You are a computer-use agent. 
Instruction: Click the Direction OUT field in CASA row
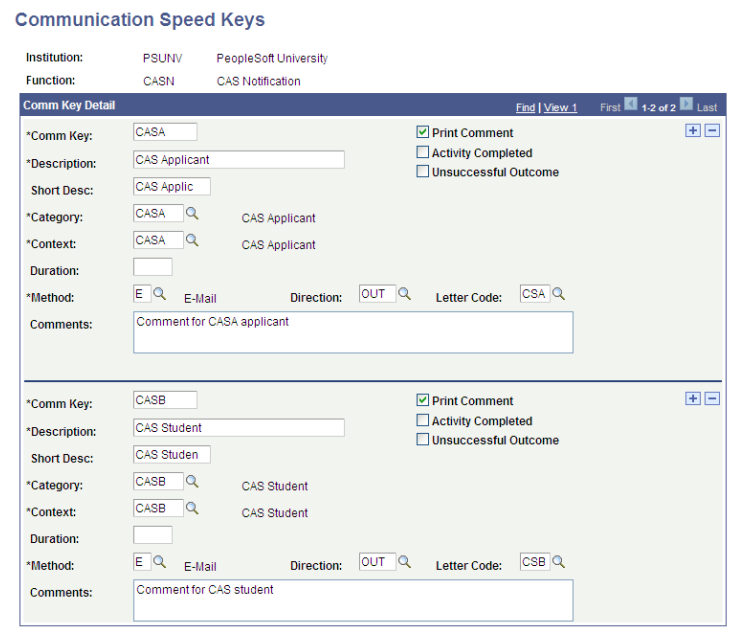coord(377,294)
